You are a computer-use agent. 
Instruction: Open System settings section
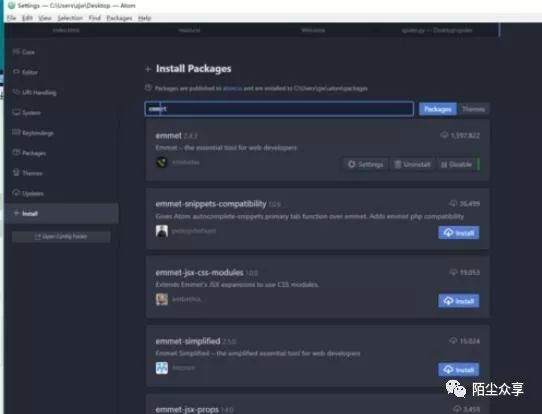point(31,113)
